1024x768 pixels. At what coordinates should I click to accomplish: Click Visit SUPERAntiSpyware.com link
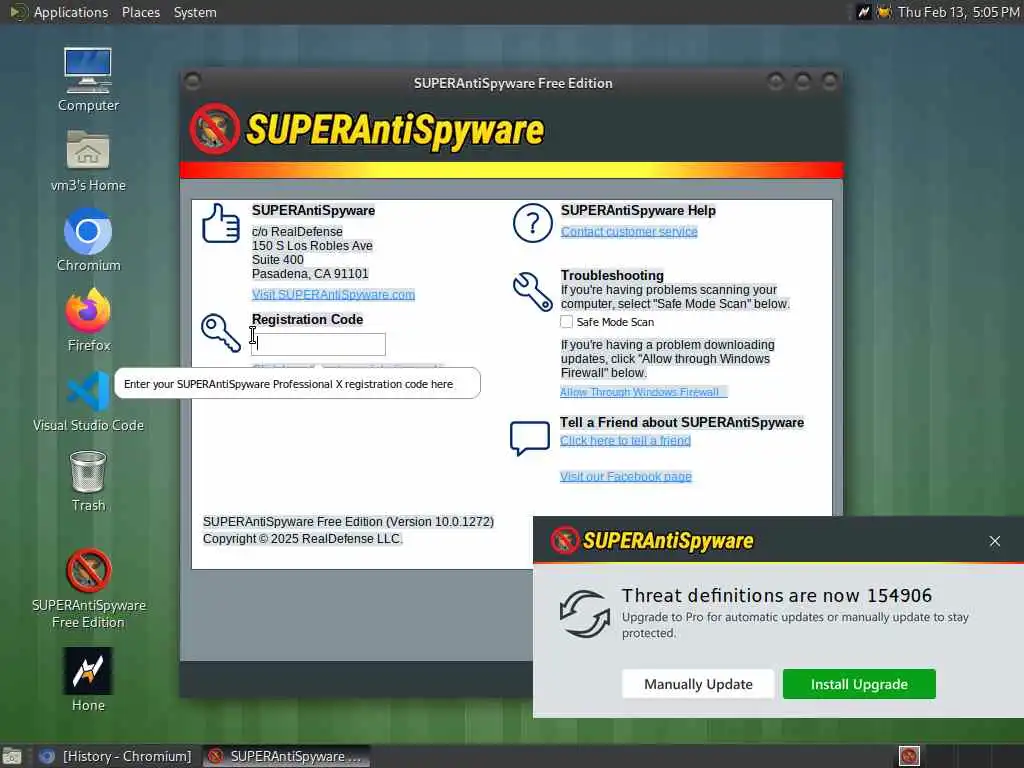coord(333,295)
